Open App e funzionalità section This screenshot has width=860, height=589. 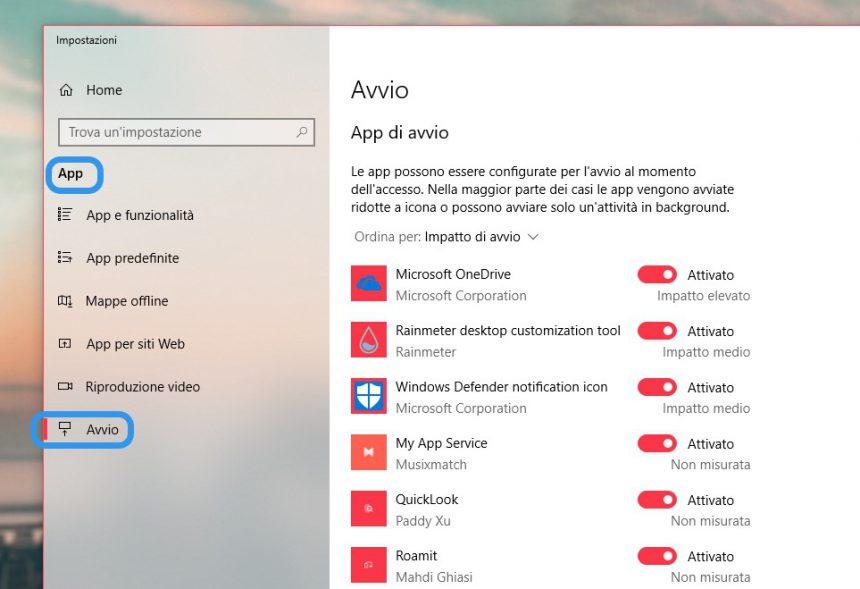tap(140, 215)
